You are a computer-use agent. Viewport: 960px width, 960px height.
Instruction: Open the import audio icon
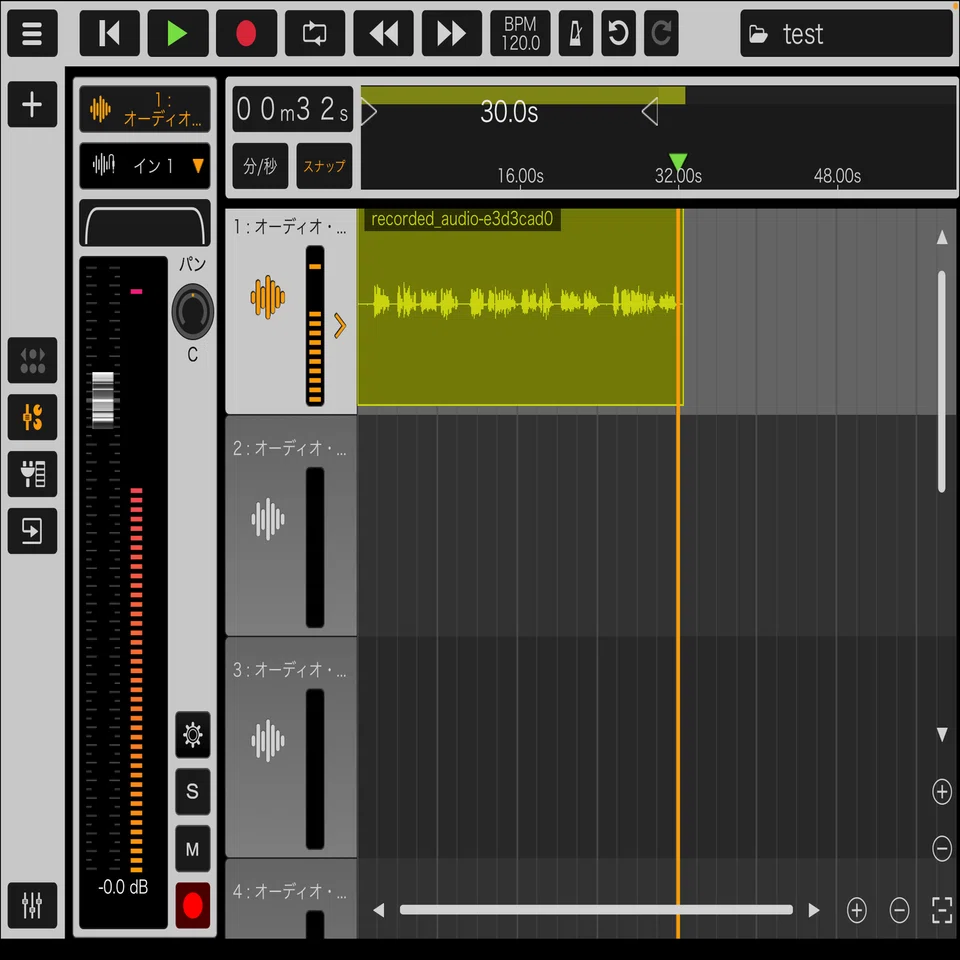32,531
